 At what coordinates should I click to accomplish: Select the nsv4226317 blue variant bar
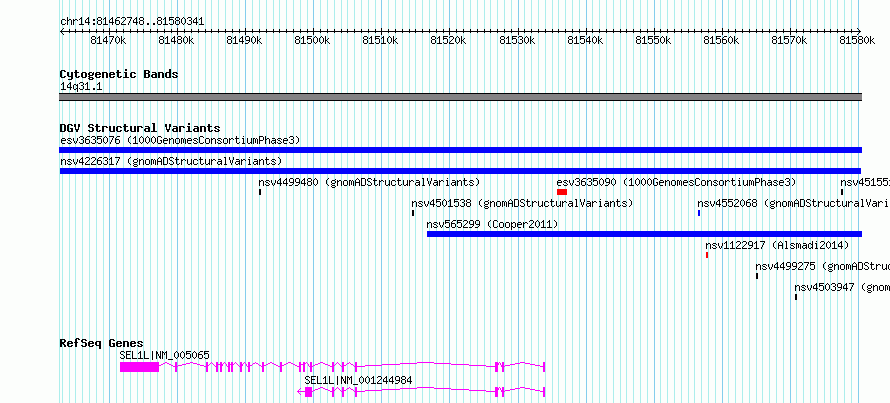point(460,171)
